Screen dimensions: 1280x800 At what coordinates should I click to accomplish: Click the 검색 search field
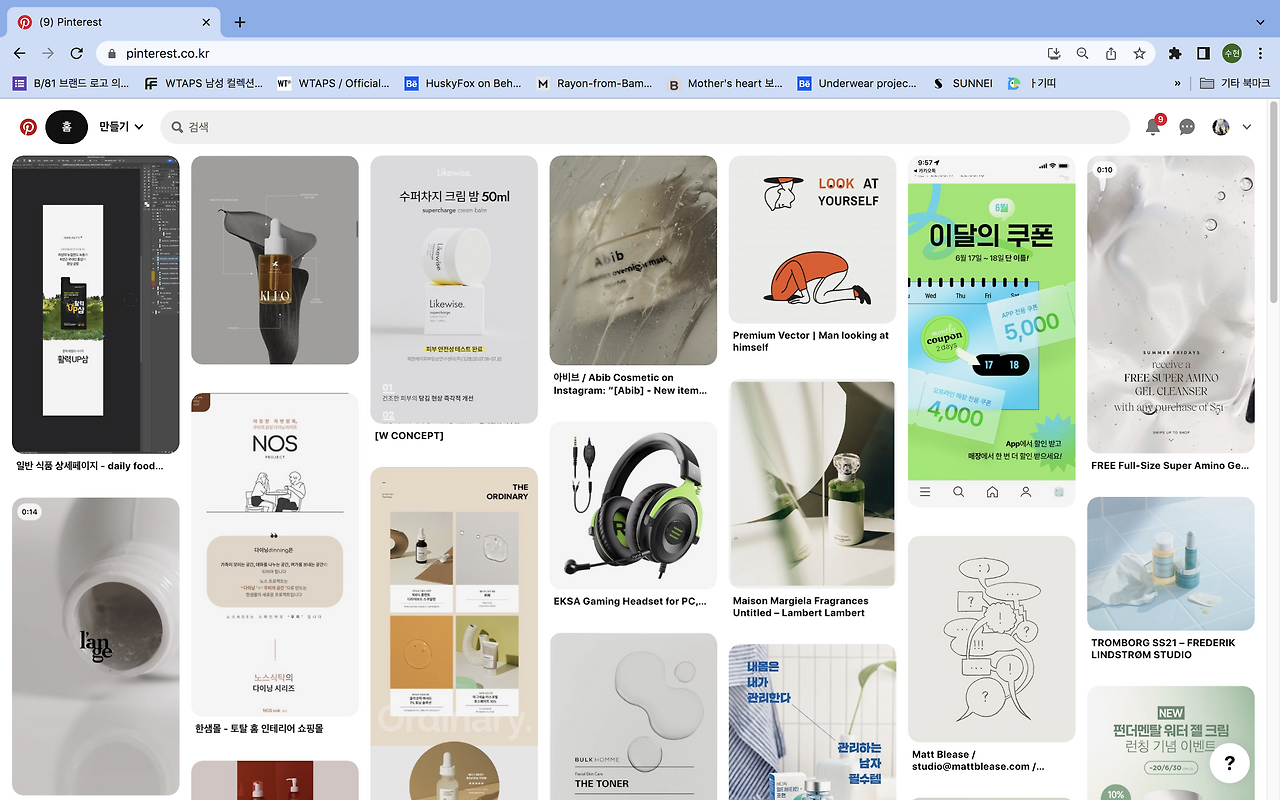(646, 127)
